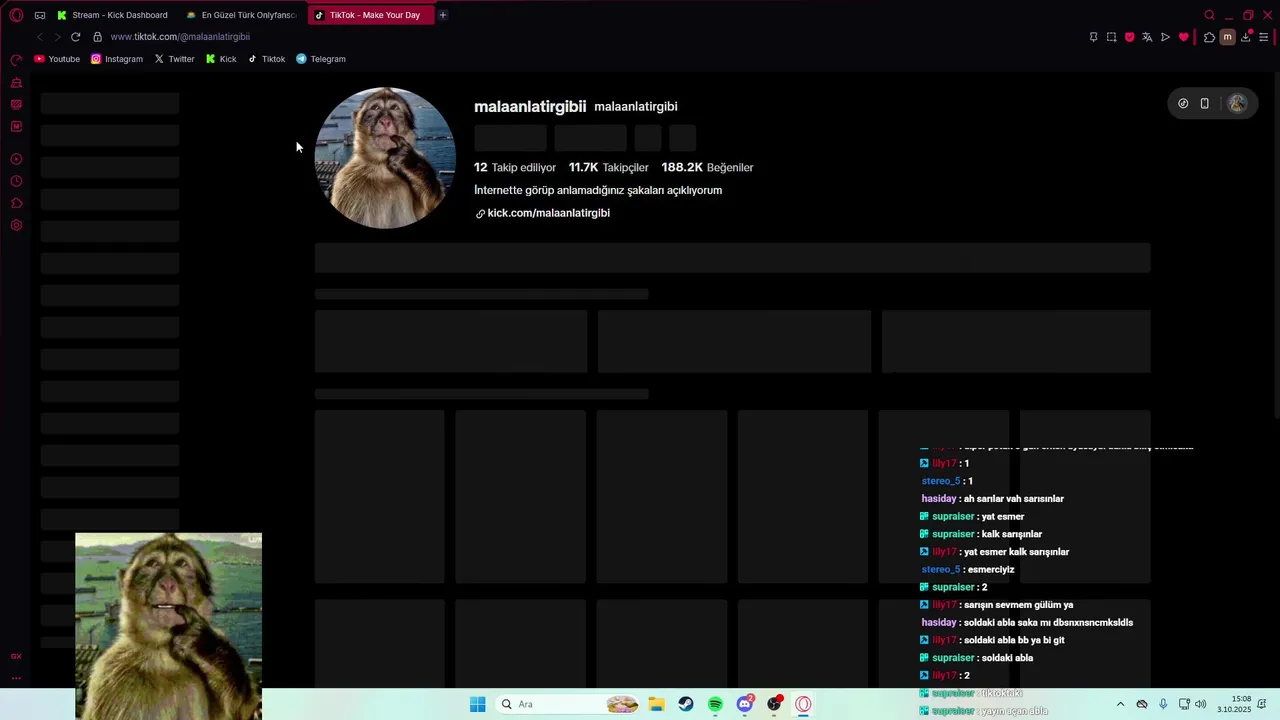
Task: Open Instagram bookmark
Action: pos(117,59)
